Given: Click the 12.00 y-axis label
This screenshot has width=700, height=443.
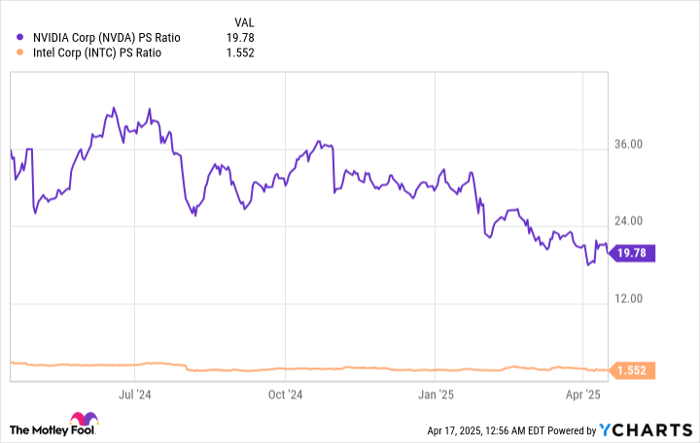Looking at the screenshot, I should pyautogui.click(x=628, y=299).
